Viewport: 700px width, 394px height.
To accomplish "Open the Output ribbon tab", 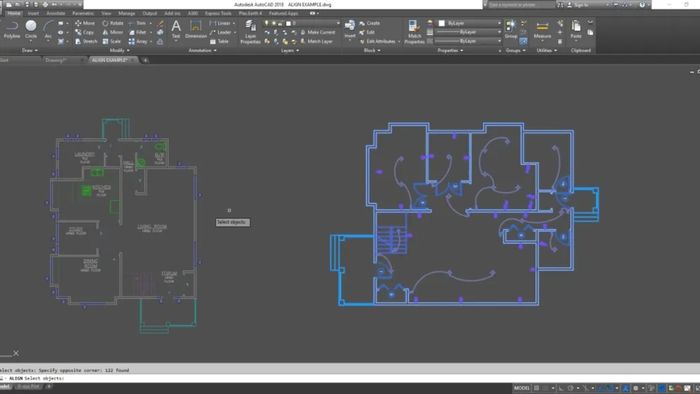I will click(x=150, y=13).
